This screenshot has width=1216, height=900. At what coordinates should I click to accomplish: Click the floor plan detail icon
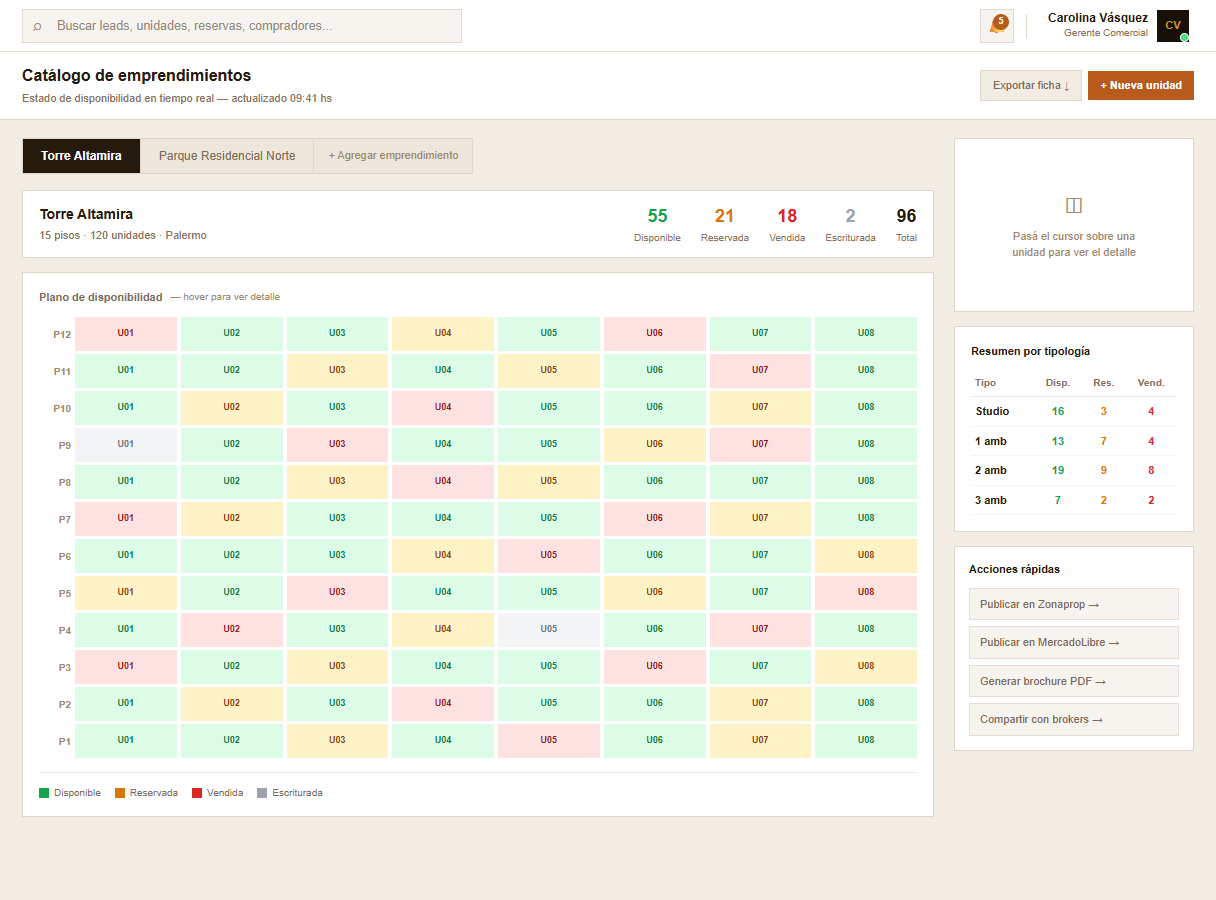pos(1074,206)
